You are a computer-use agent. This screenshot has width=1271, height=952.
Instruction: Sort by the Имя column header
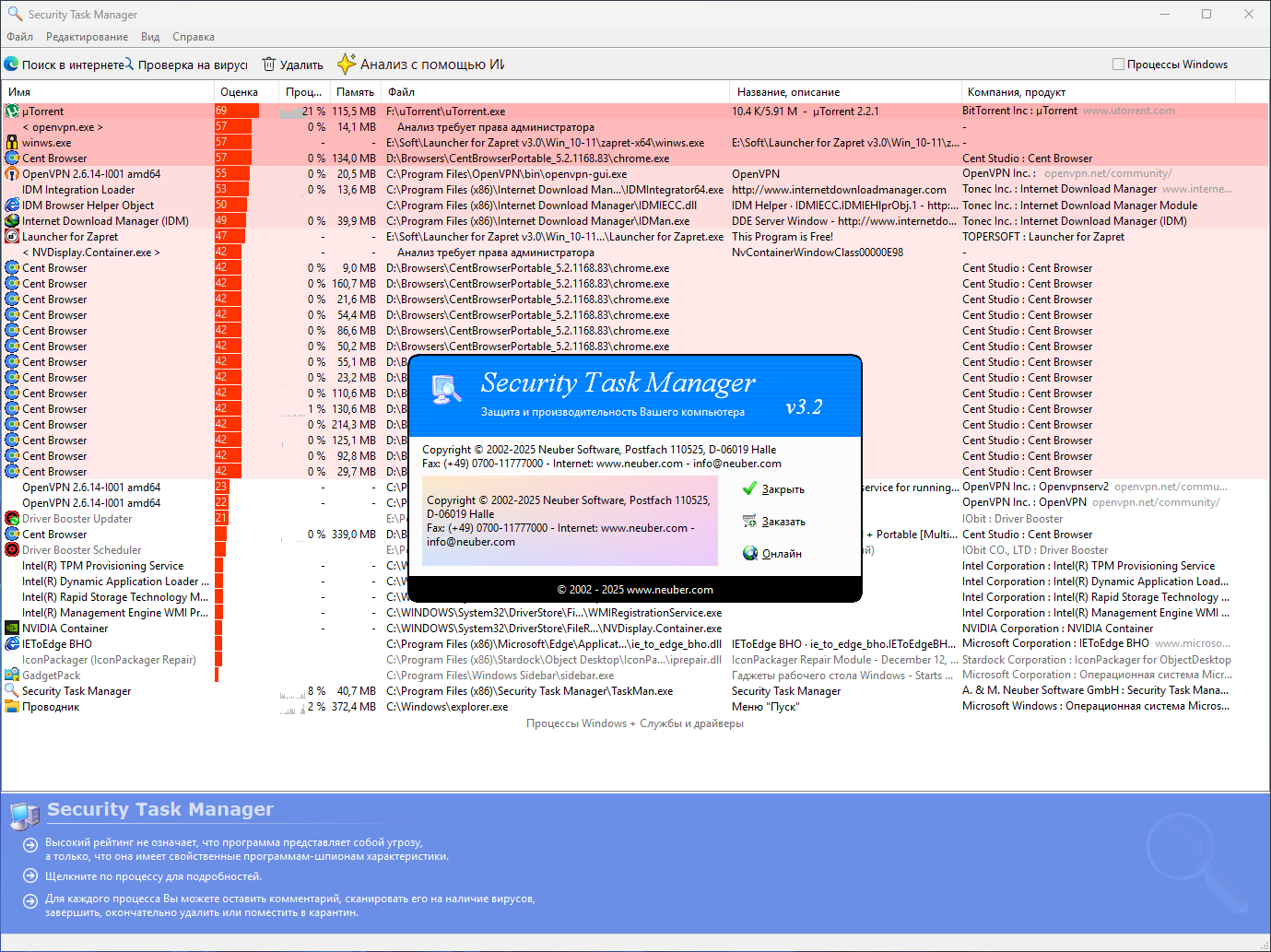tap(109, 92)
